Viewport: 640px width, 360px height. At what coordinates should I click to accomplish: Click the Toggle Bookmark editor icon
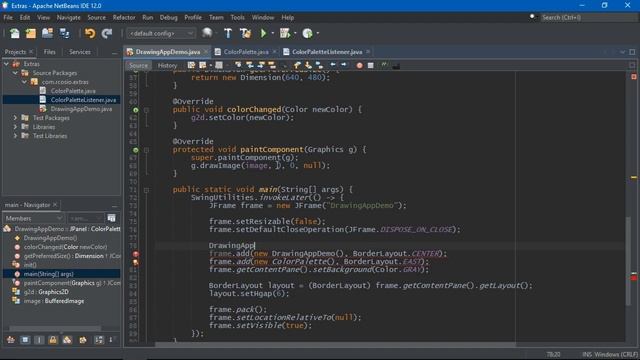point(319,65)
